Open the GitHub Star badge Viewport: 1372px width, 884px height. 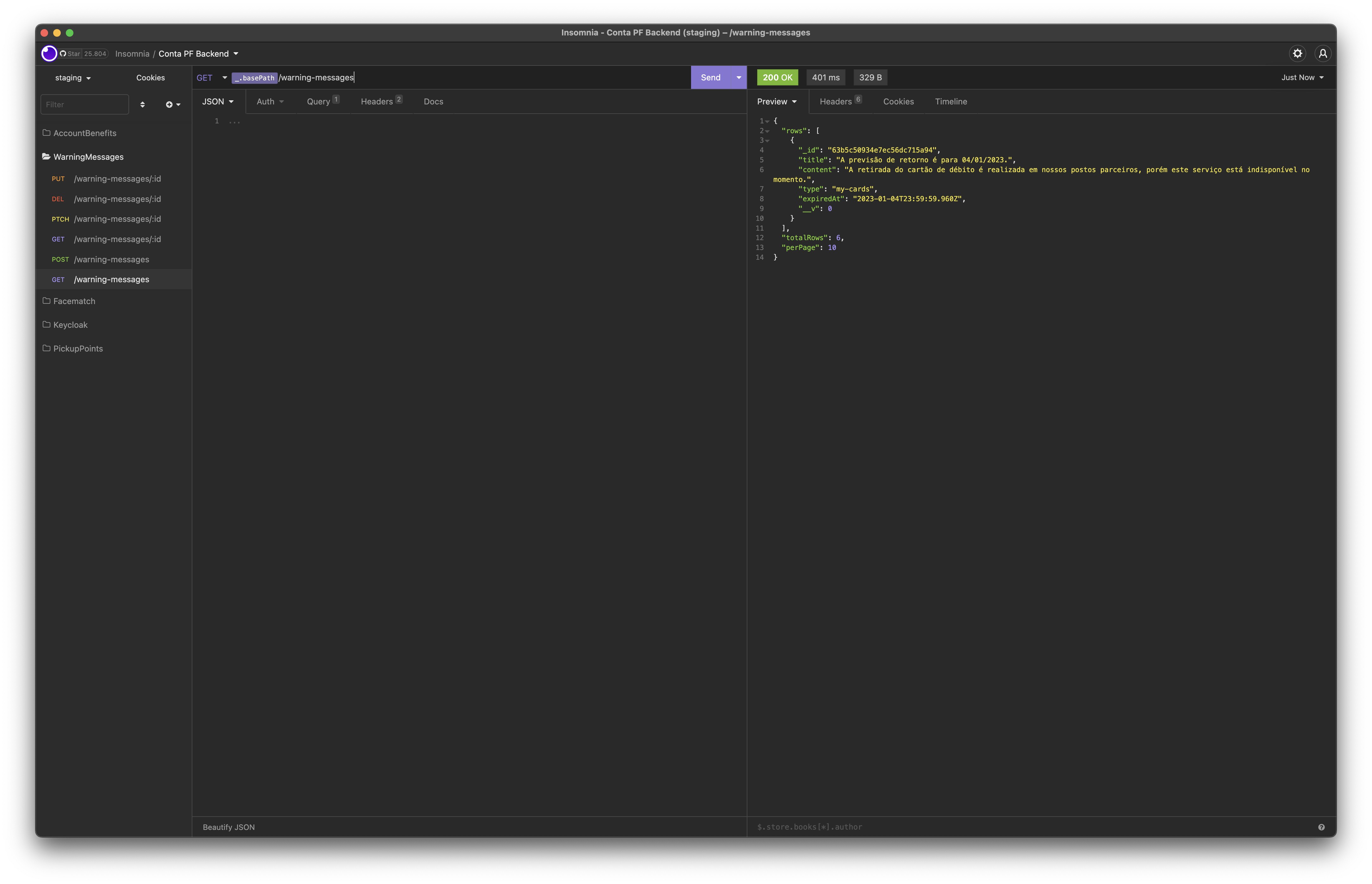[x=83, y=54]
